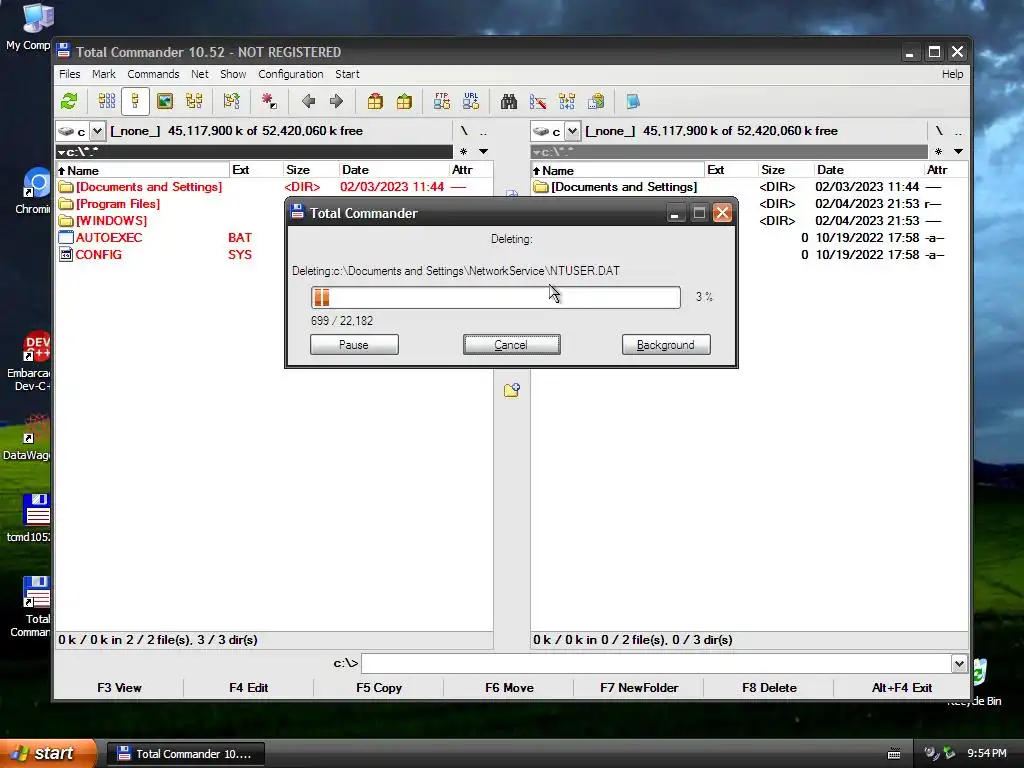Open Windows start button

click(48, 754)
